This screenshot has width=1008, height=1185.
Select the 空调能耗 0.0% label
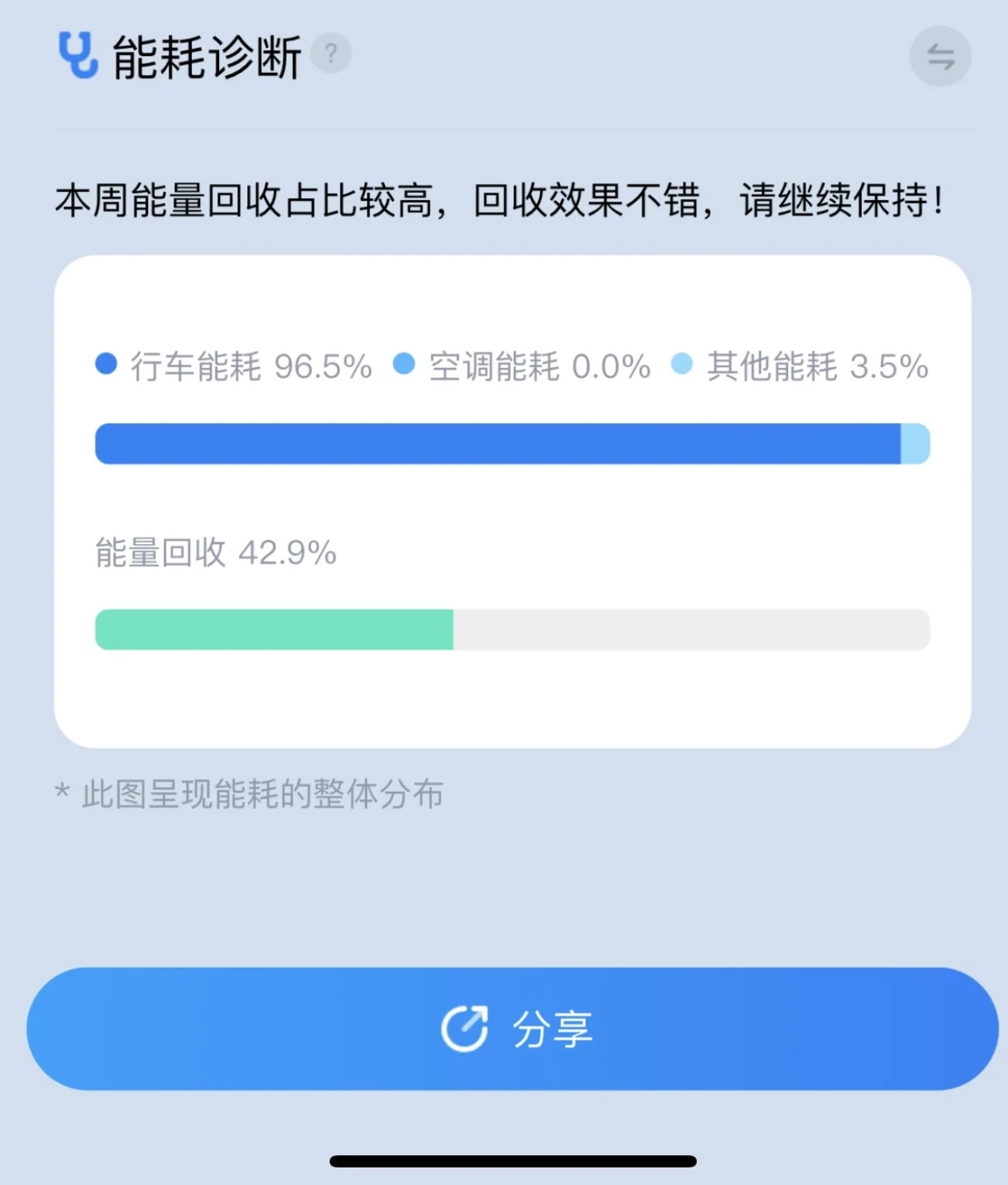pyautogui.click(x=539, y=366)
